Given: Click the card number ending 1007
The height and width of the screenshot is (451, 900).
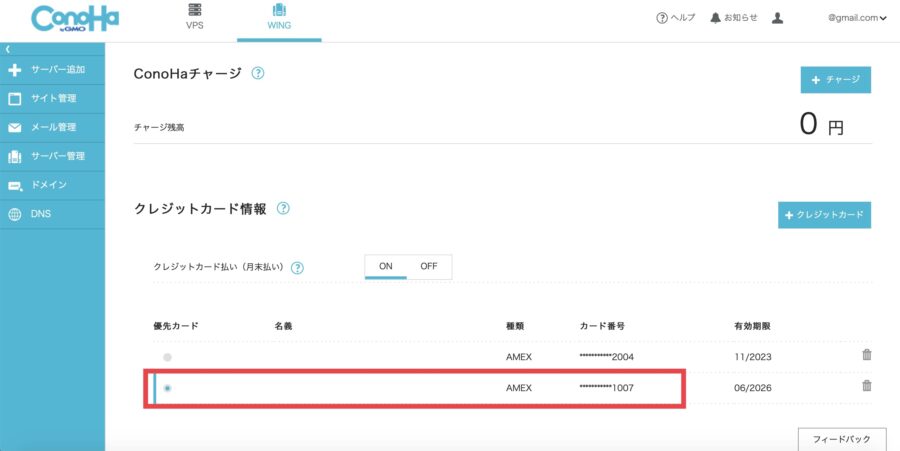Looking at the screenshot, I should point(607,388).
